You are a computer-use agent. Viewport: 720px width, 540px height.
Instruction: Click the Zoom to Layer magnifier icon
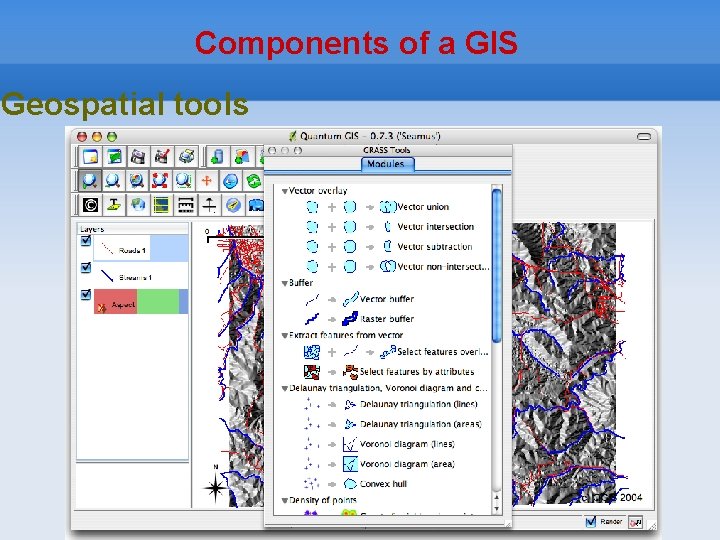coord(184,180)
